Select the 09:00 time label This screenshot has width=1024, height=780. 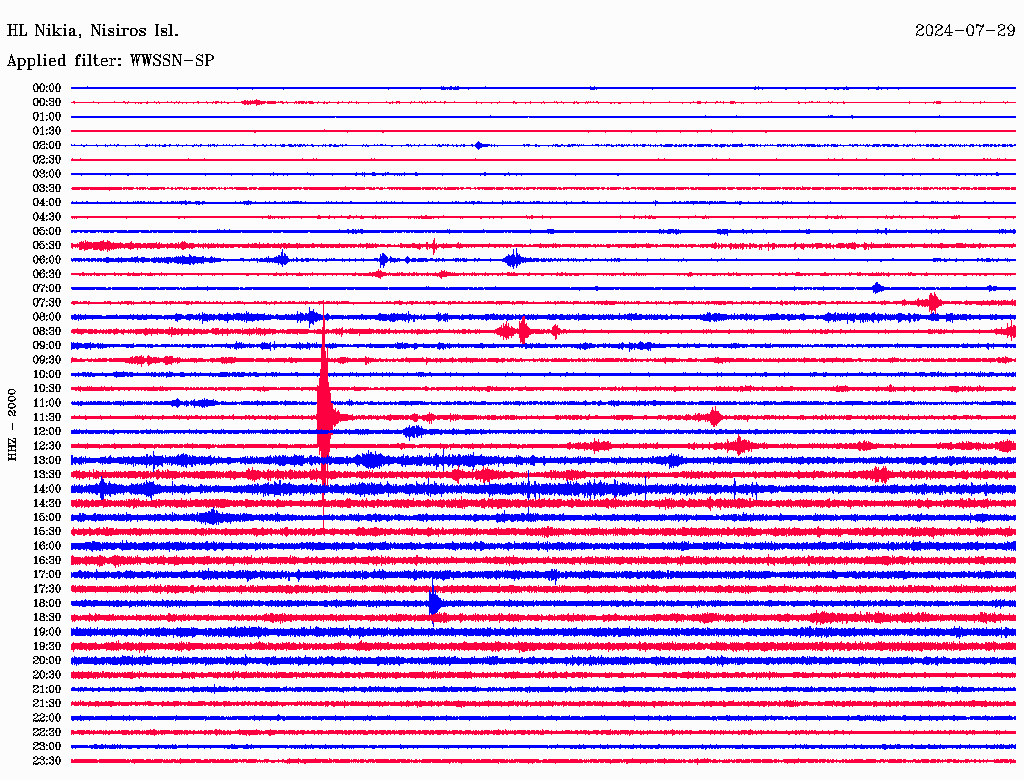tap(47, 346)
